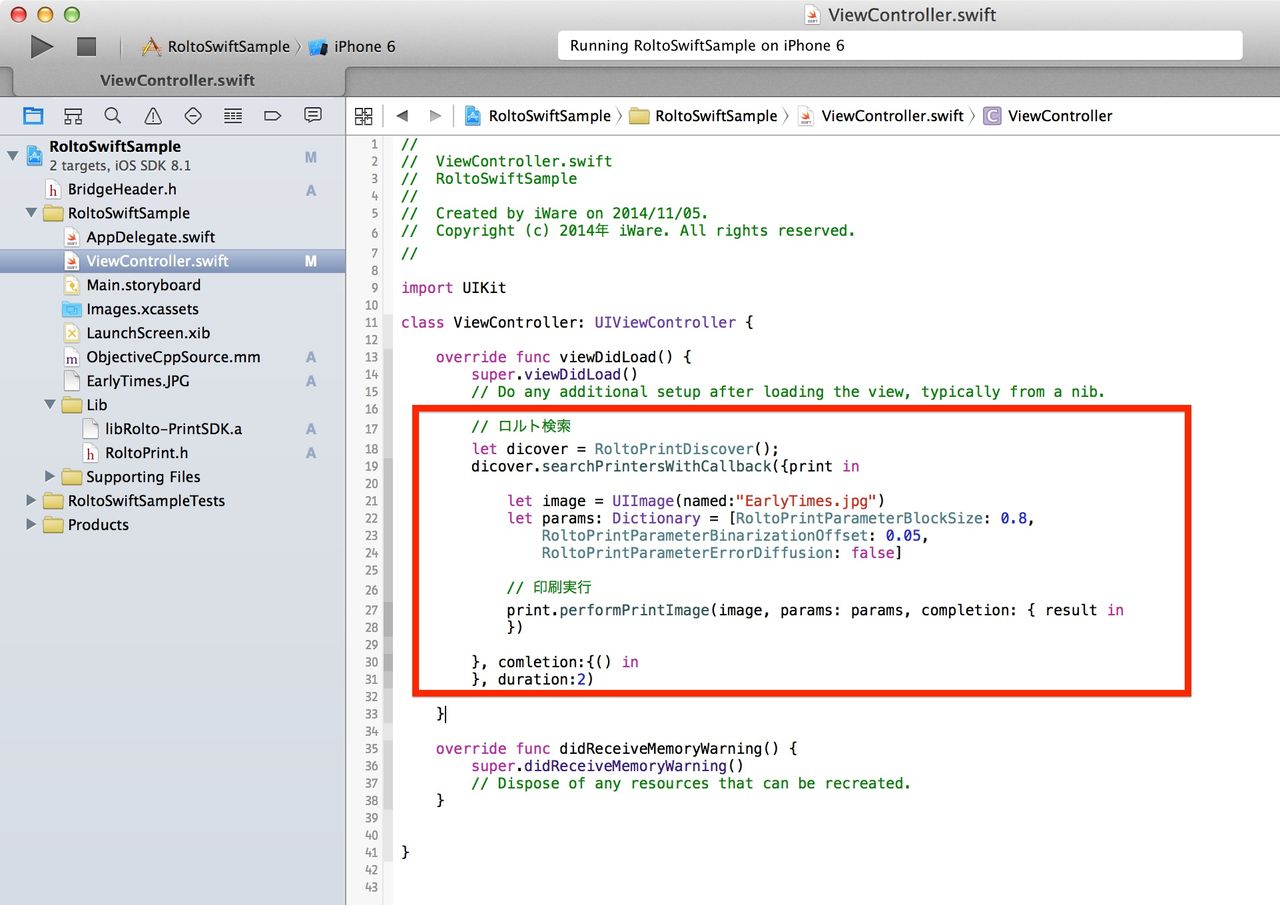Viewport: 1280px width, 905px height.
Task: Click the "EarlyTimes.jpg" string literal
Action: coord(811,501)
